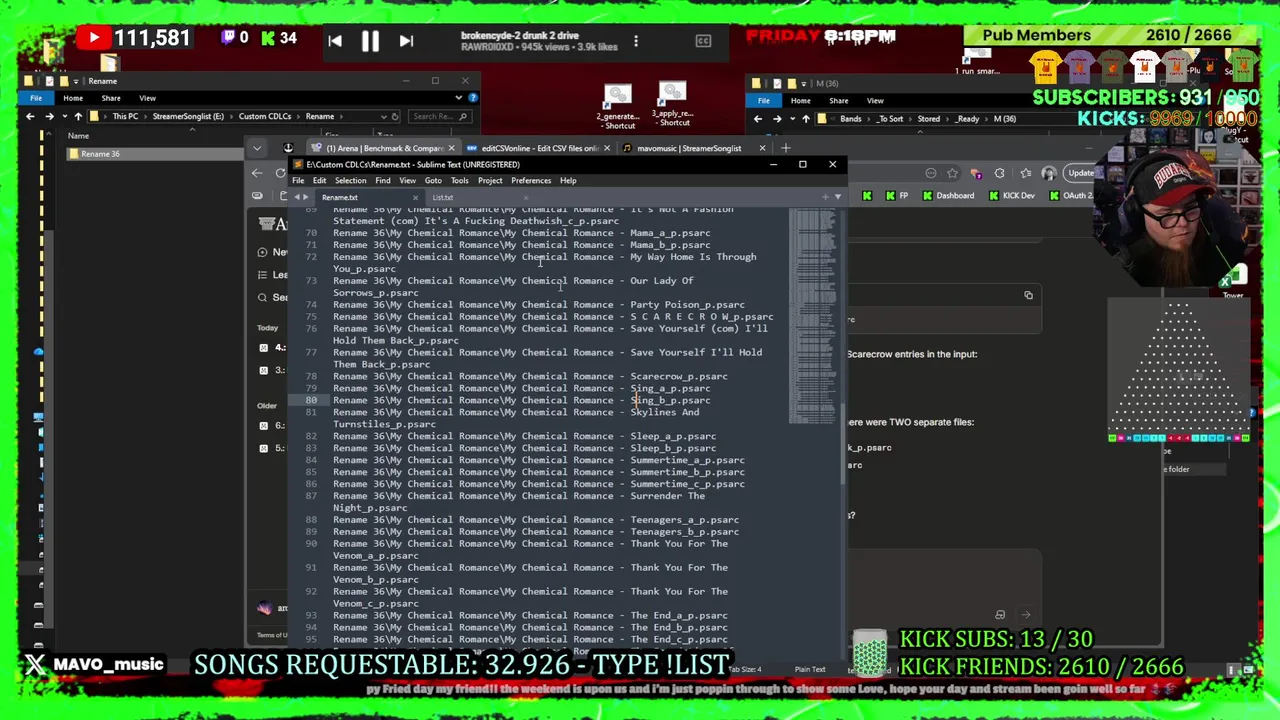
Task: Open Project menu in Sublime Text
Action: click(x=490, y=181)
